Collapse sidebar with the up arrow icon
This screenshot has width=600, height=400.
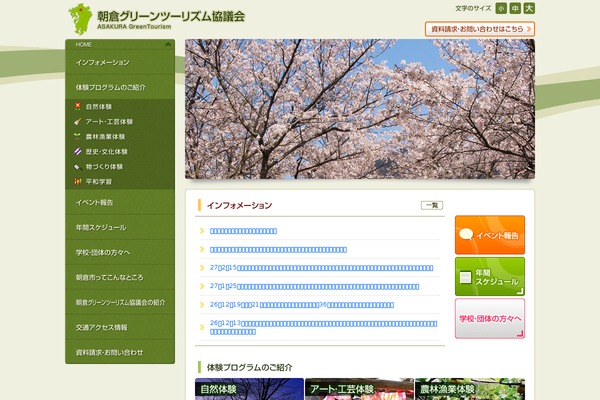click(x=168, y=44)
